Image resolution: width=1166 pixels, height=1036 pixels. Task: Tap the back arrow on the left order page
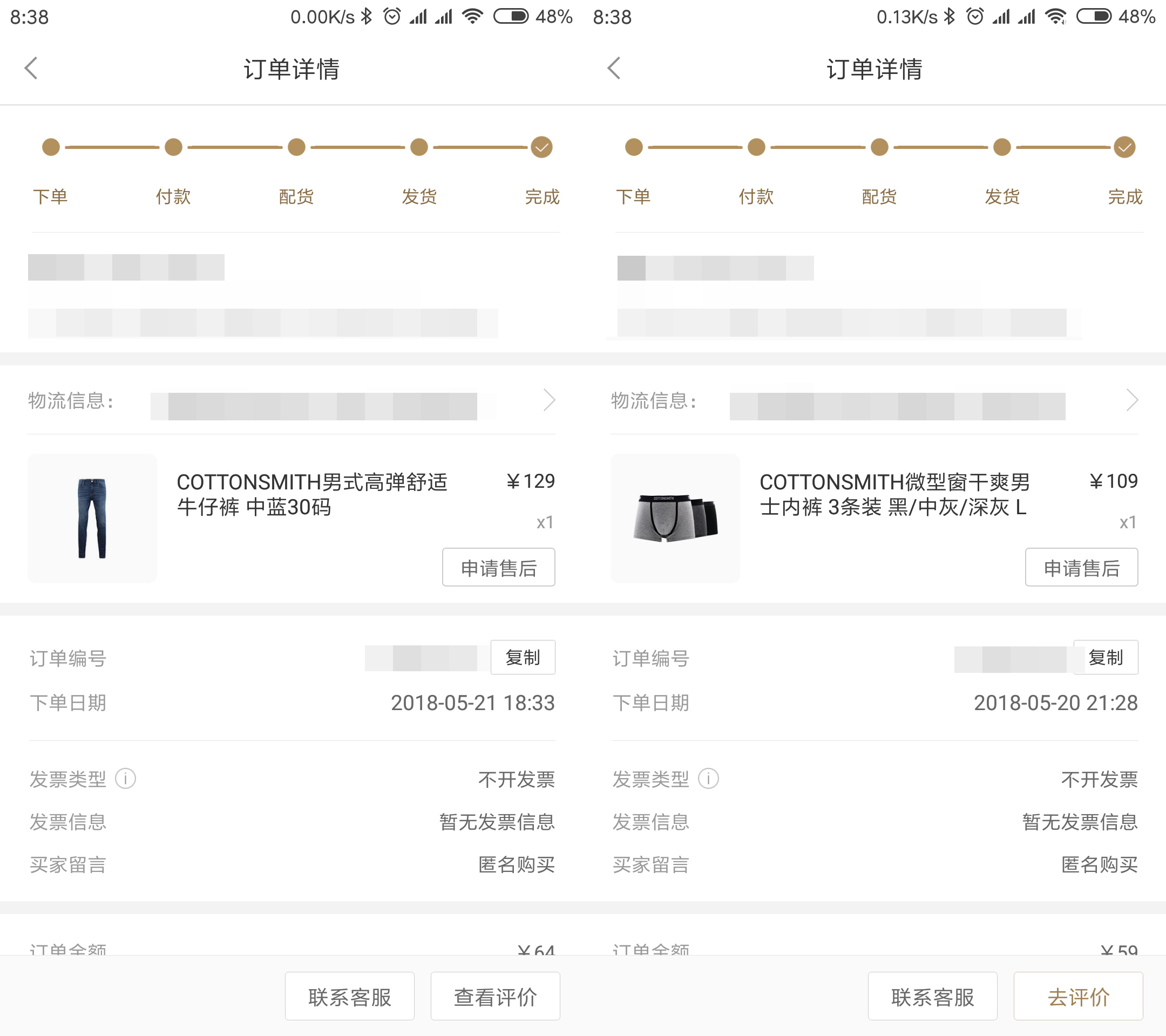pos(31,68)
